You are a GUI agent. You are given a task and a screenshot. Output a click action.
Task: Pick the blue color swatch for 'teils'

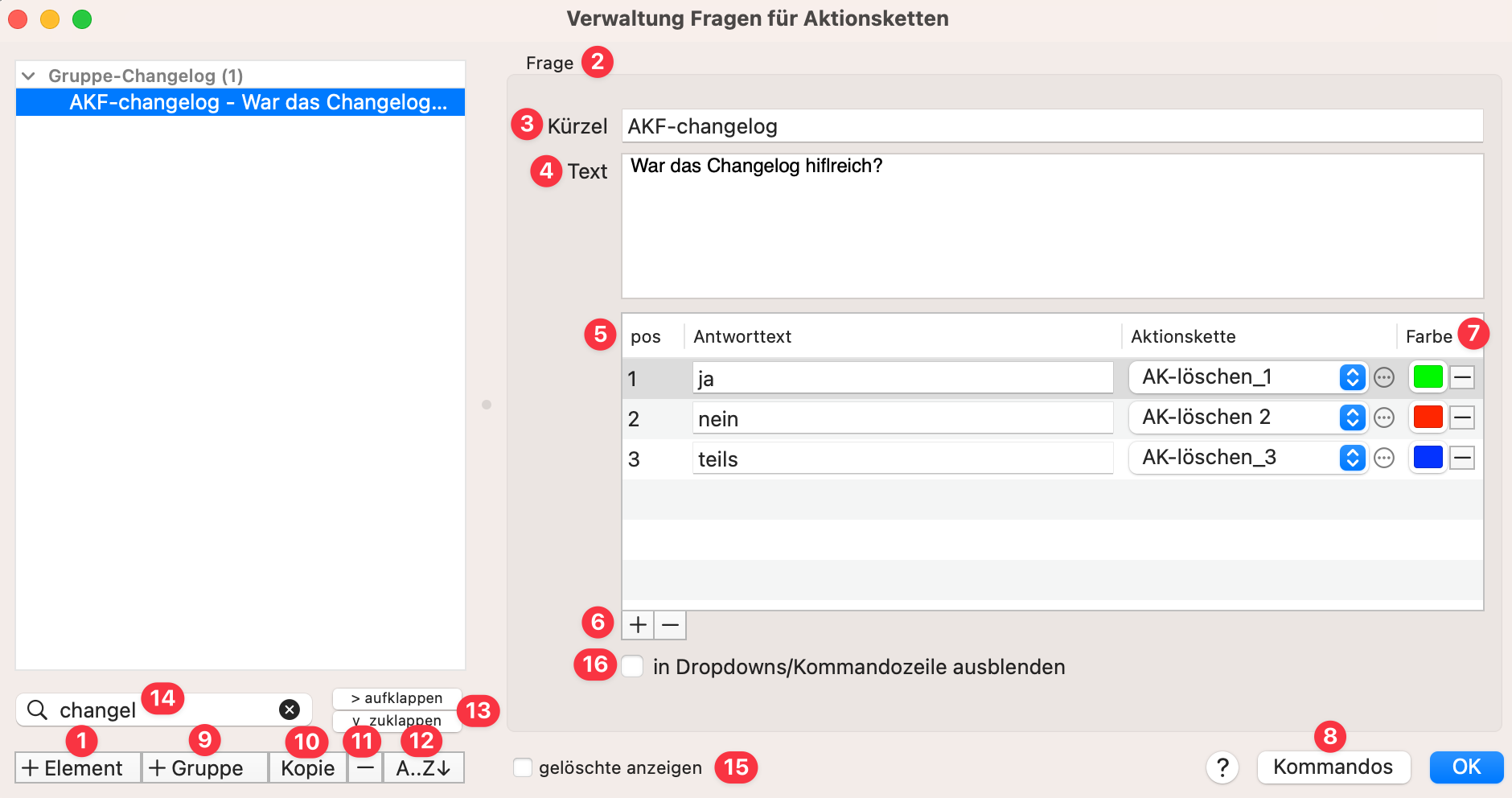(1428, 458)
